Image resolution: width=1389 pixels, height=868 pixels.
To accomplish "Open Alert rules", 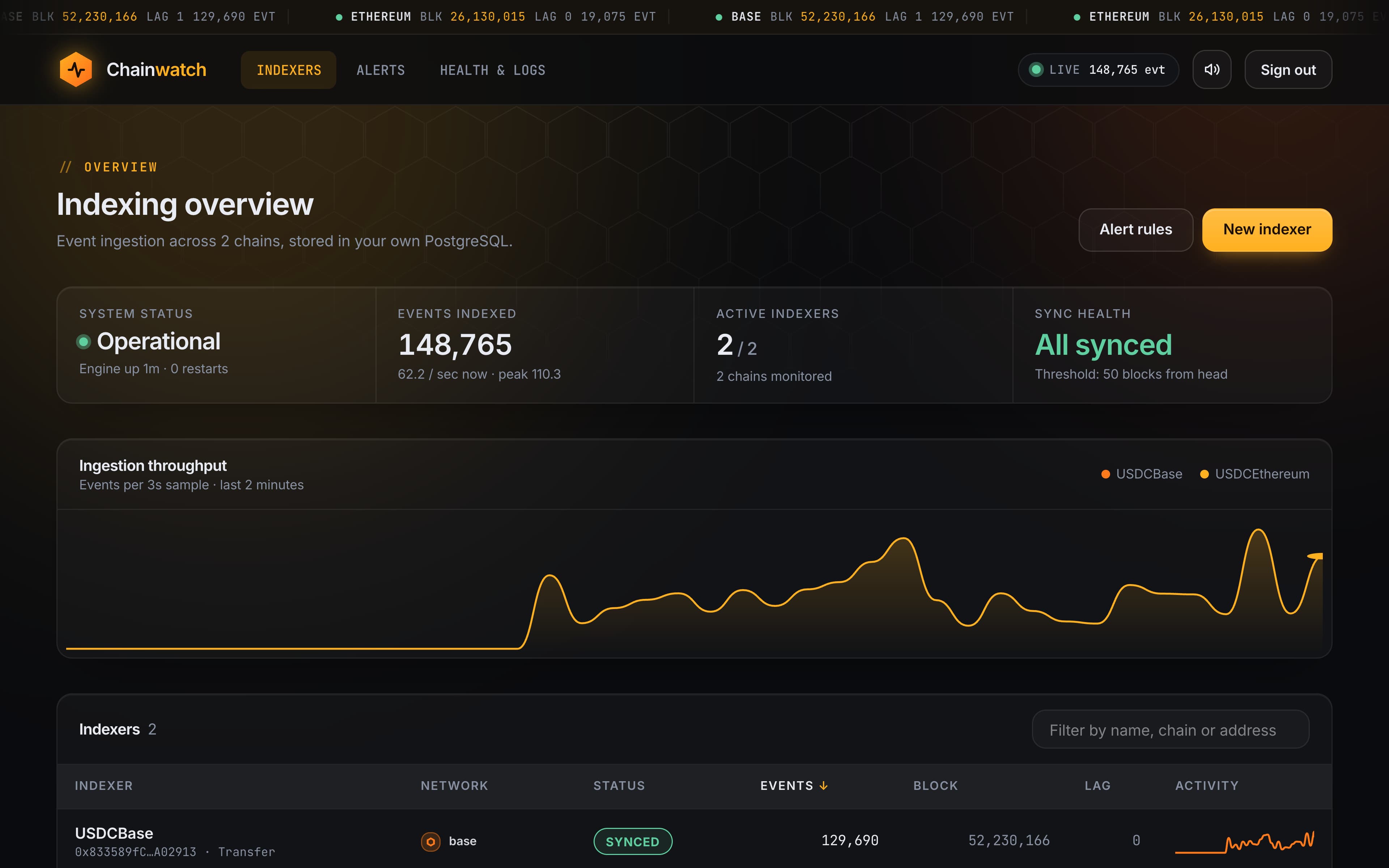I will coord(1135,230).
